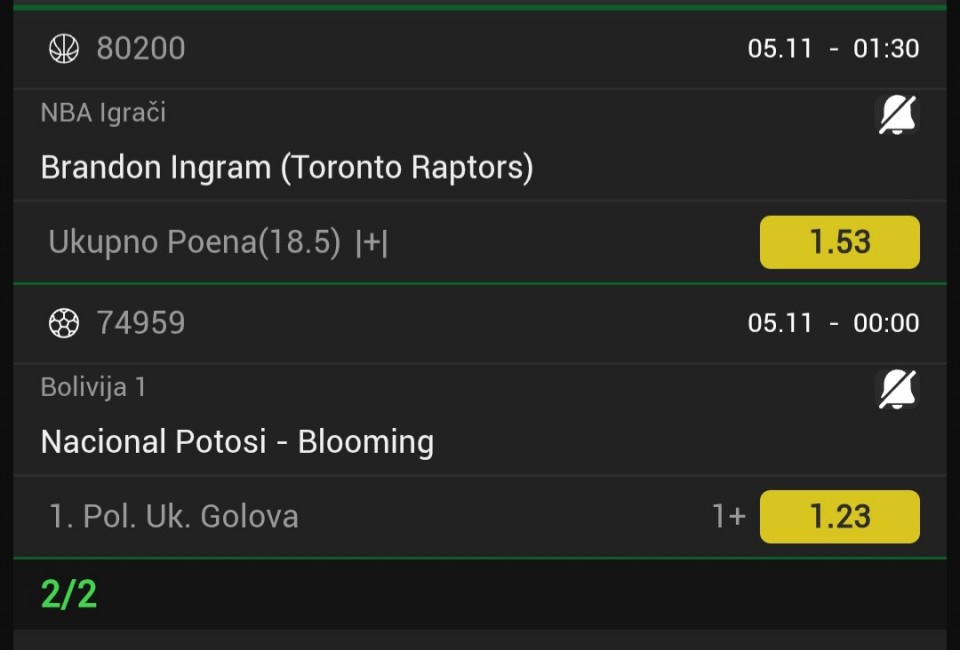Click the basketball icon next to 80200
The height and width of the screenshot is (650, 960).
pyautogui.click(x=64, y=49)
